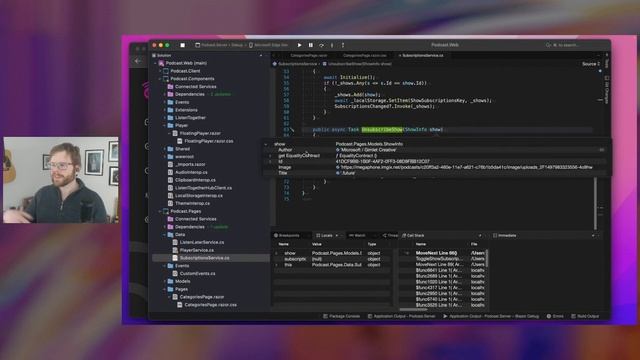Click the Step Over debug icon
640x360 pixels.
322,45
